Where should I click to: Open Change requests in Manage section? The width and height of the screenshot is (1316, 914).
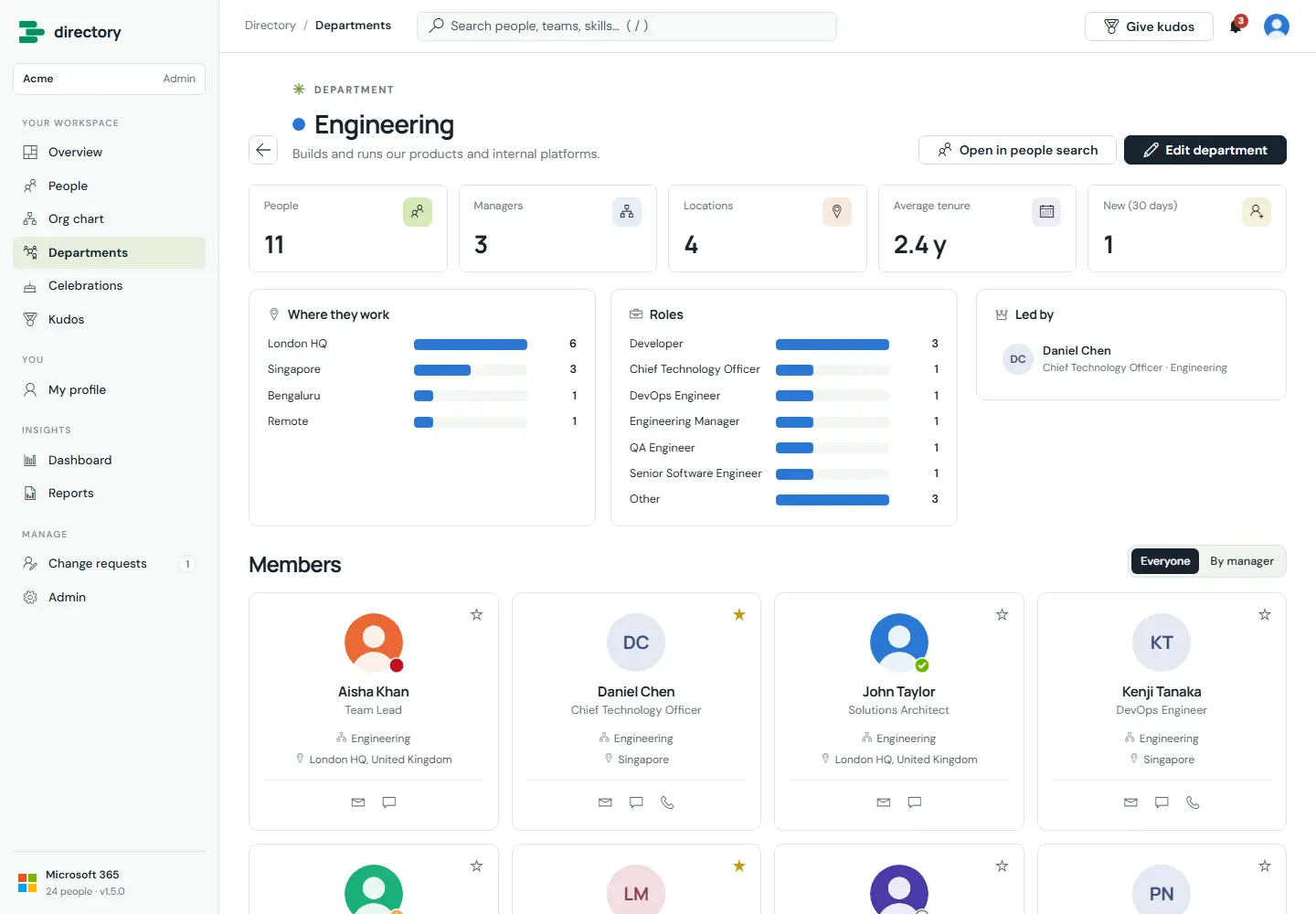109,564
